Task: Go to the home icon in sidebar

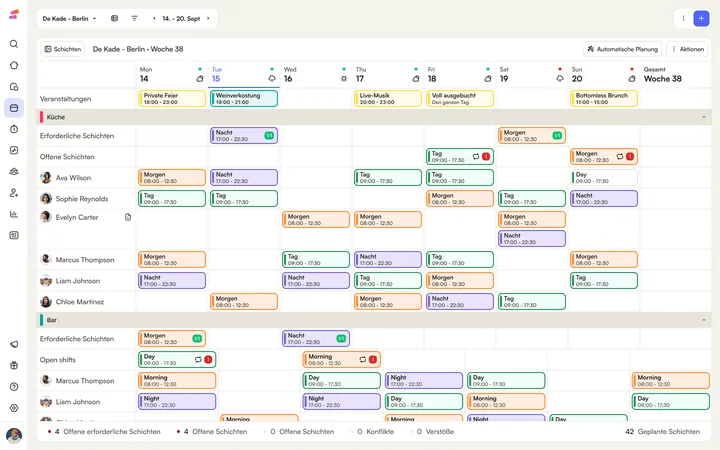Action: [14, 65]
